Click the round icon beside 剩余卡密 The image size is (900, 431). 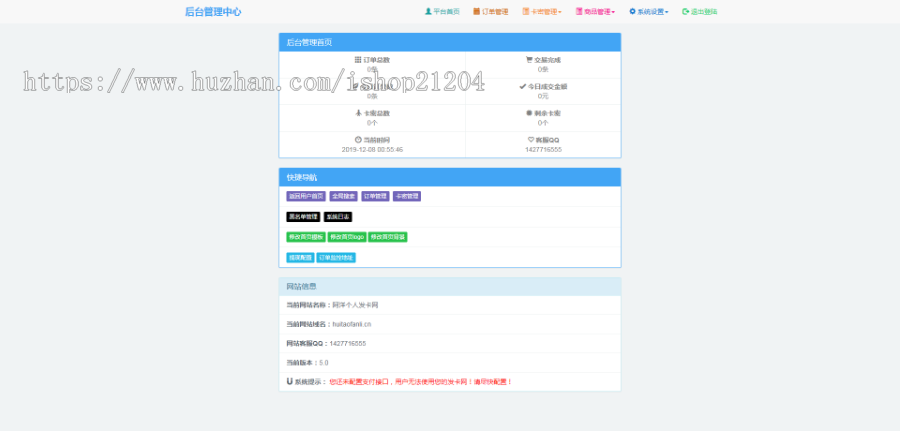click(x=529, y=113)
